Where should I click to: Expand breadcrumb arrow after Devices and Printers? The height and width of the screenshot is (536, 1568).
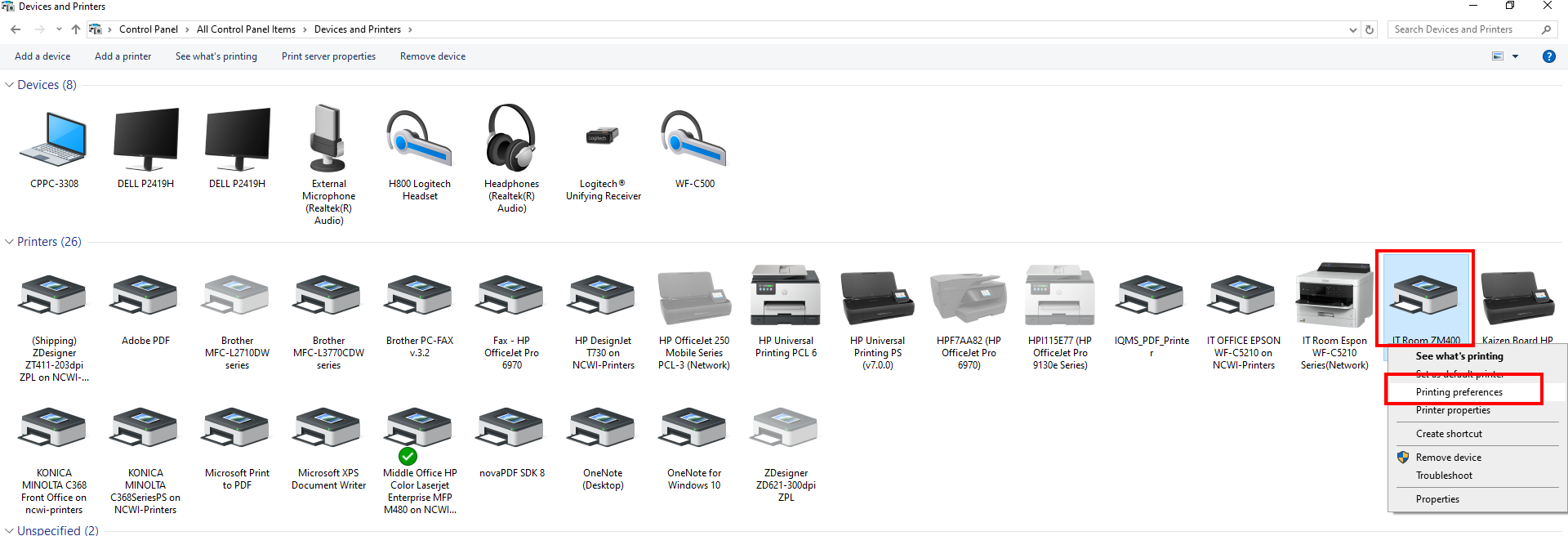[x=410, y=29]
